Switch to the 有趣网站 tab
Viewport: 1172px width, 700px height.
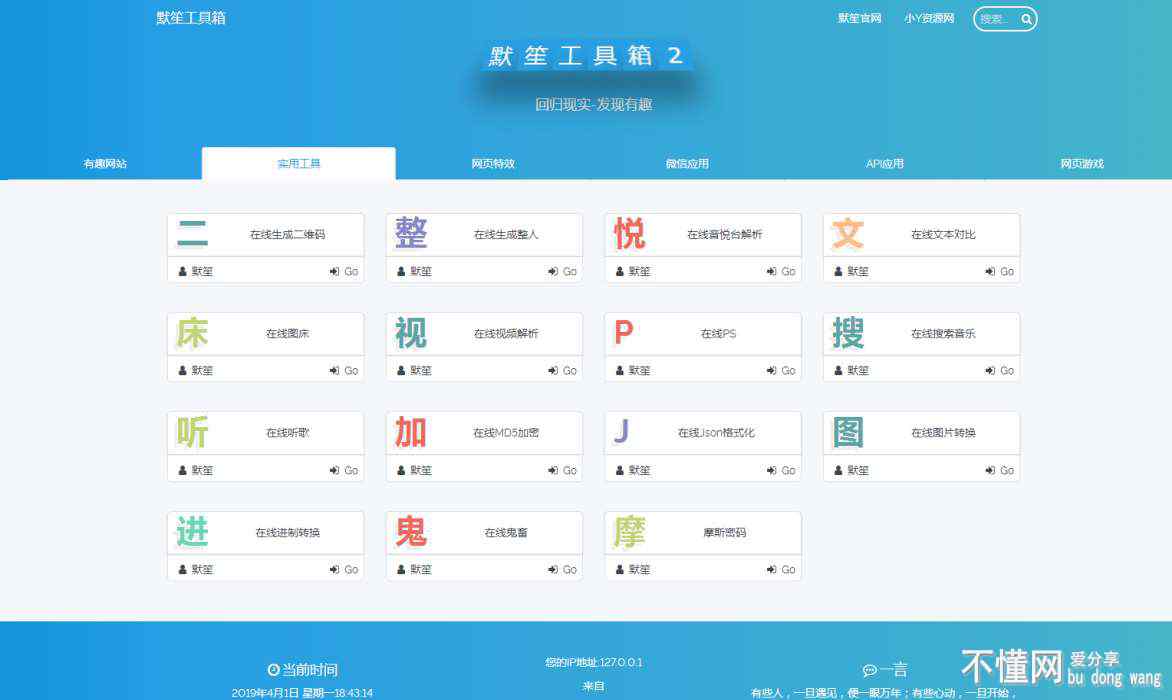pos(105,164)
